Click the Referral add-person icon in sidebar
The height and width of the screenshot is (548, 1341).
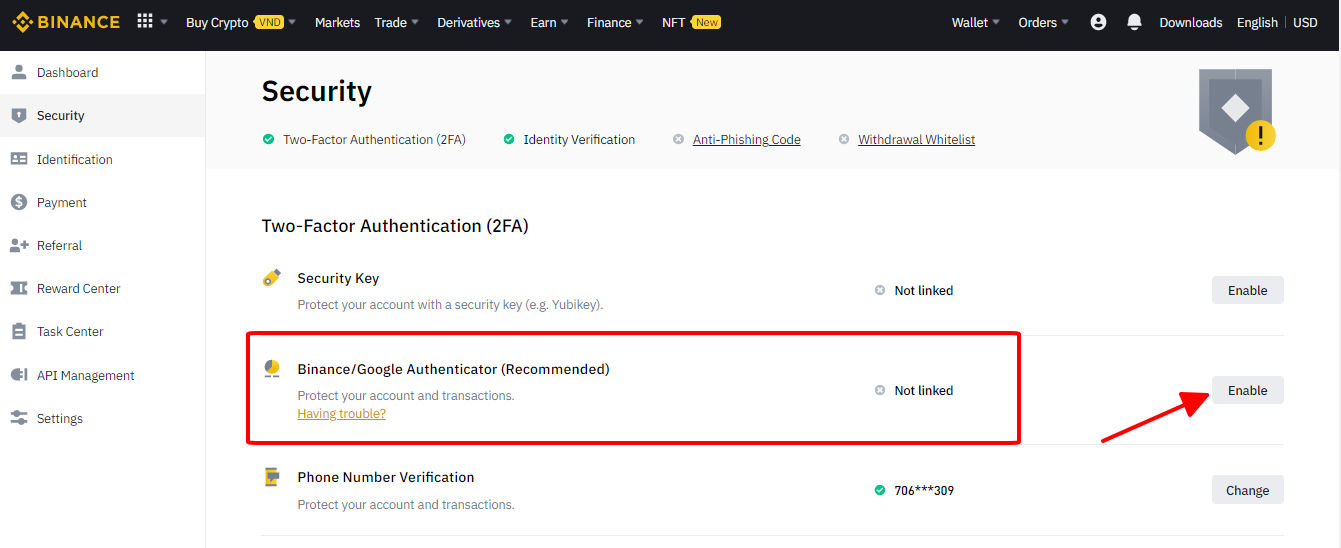(x=18, y=245)
